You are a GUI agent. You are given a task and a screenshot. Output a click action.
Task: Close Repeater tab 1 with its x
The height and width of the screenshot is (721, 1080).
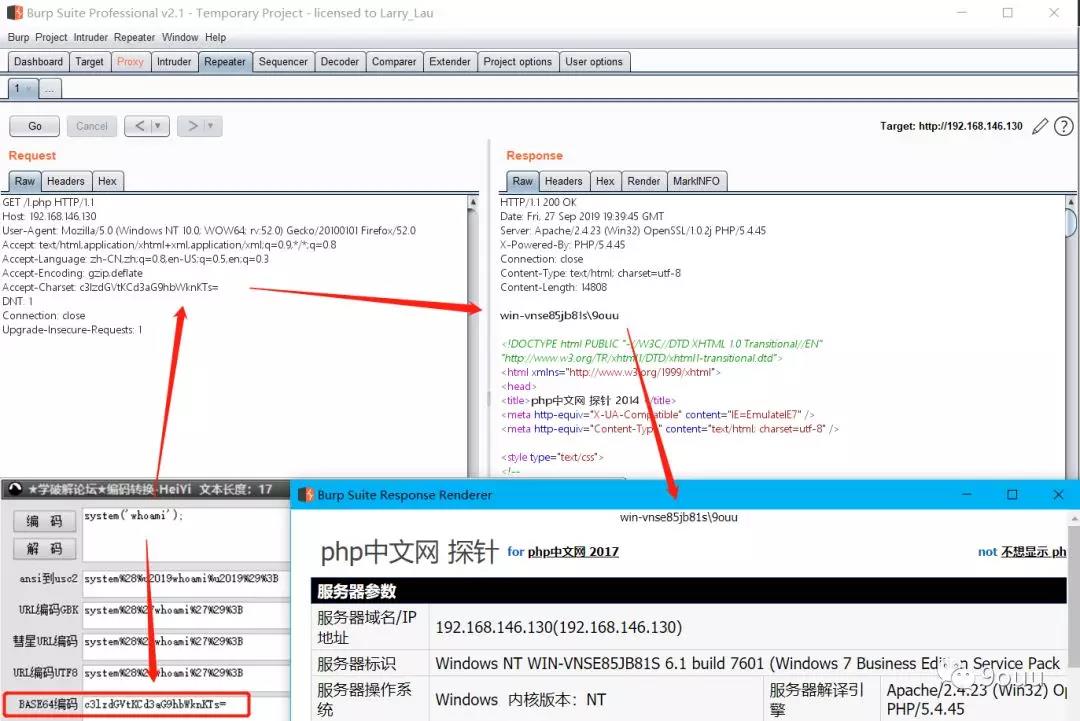(x=28, y=89)
